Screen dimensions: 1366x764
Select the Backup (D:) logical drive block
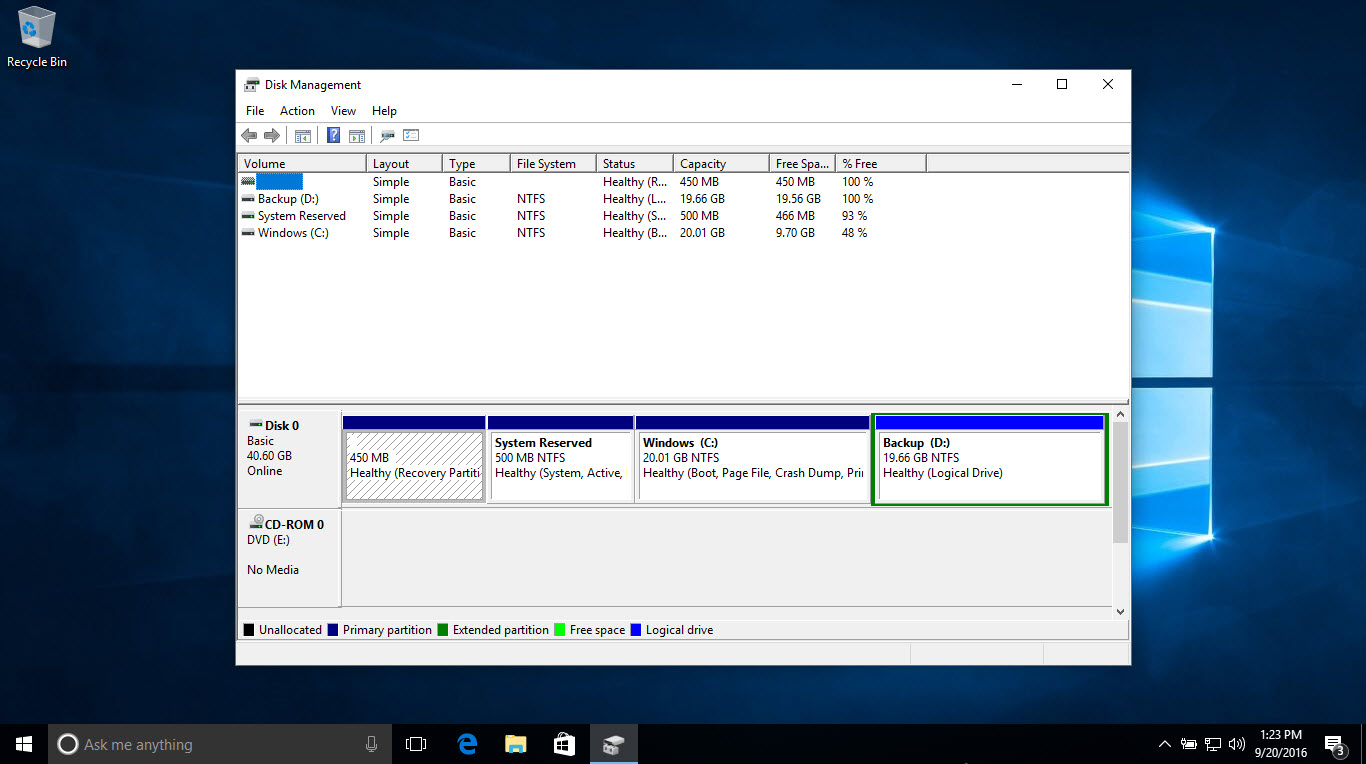[x=990, y=459]
